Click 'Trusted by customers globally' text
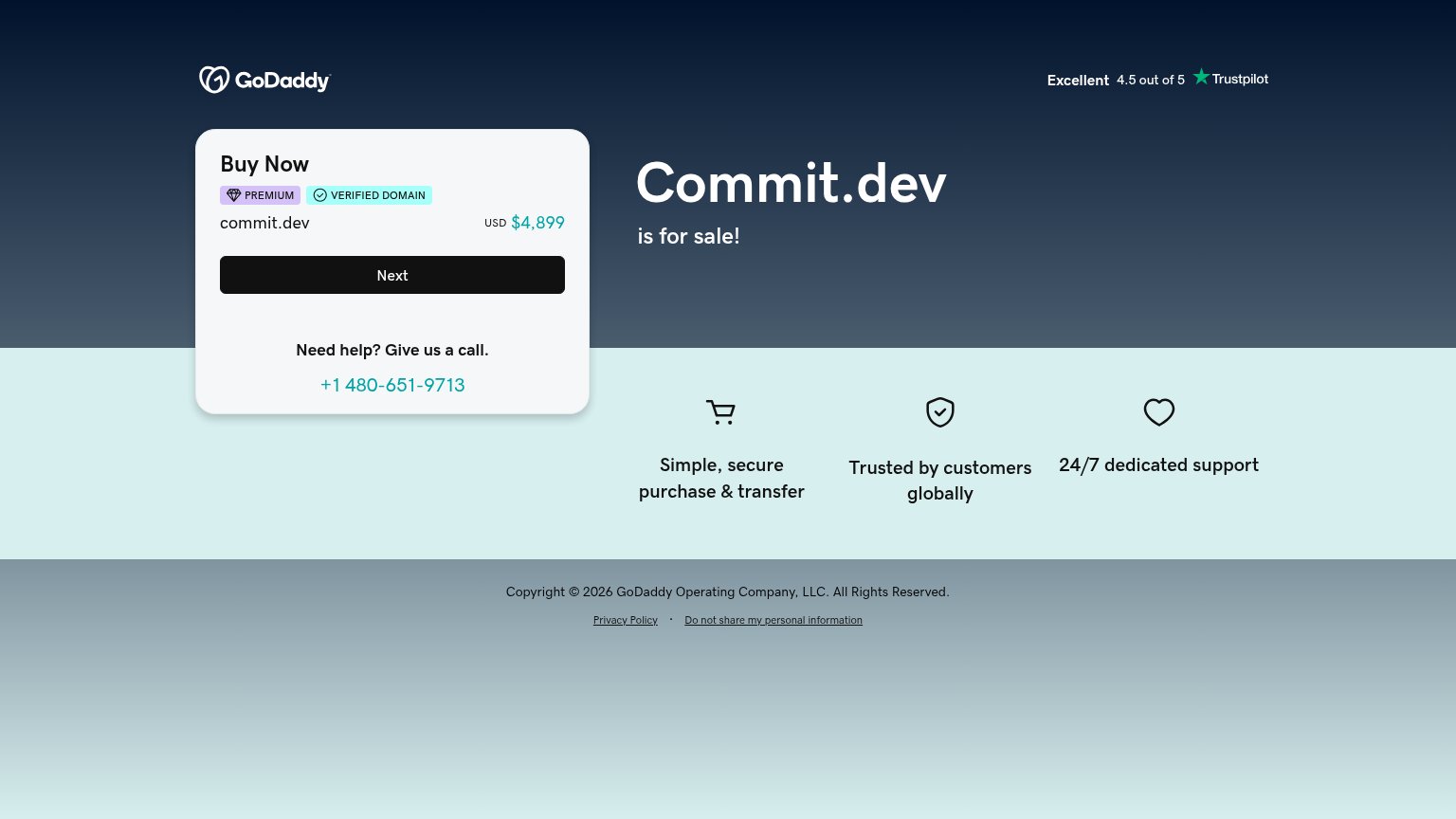This screenshot has width=1456, height=819. tap(940, 481)
